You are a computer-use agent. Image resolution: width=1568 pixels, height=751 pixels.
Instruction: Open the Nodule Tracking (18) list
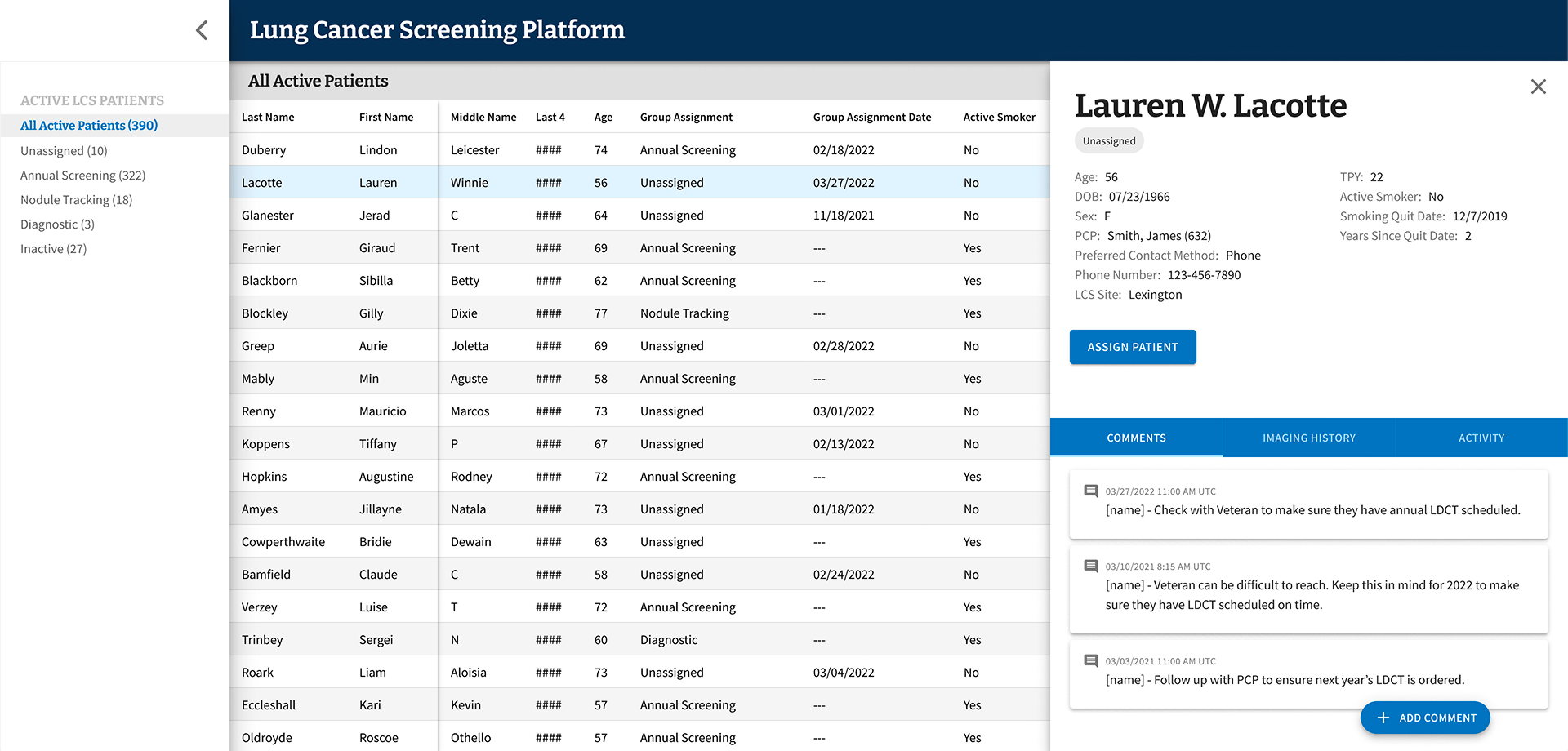click(x=76, y=200)
